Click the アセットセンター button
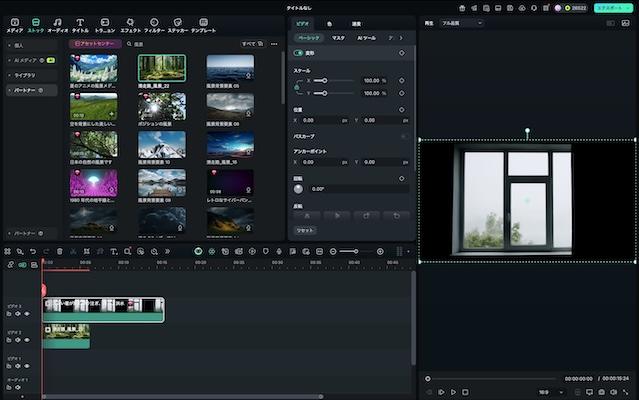Image resolution: width=639 pixels, height=400 pixels. (95, 44)
